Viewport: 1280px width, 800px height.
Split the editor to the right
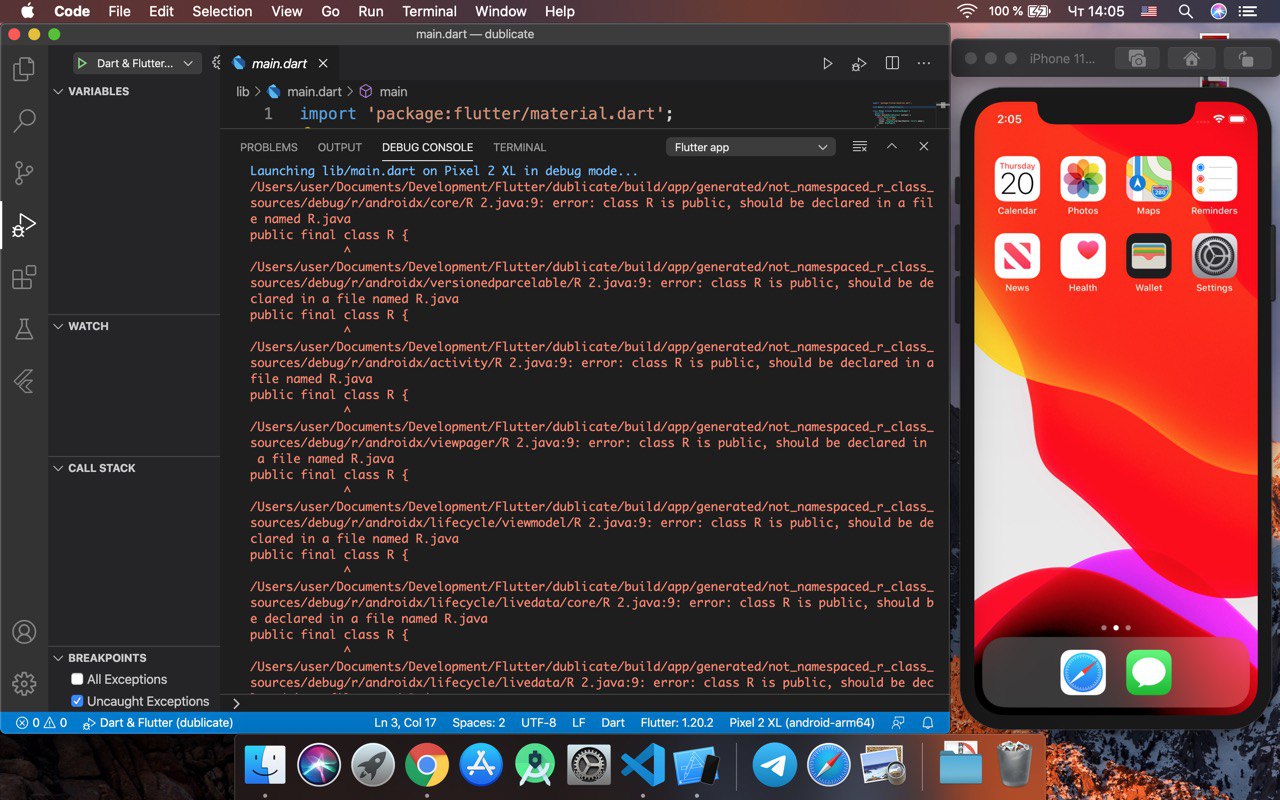(x=892, y=63)
